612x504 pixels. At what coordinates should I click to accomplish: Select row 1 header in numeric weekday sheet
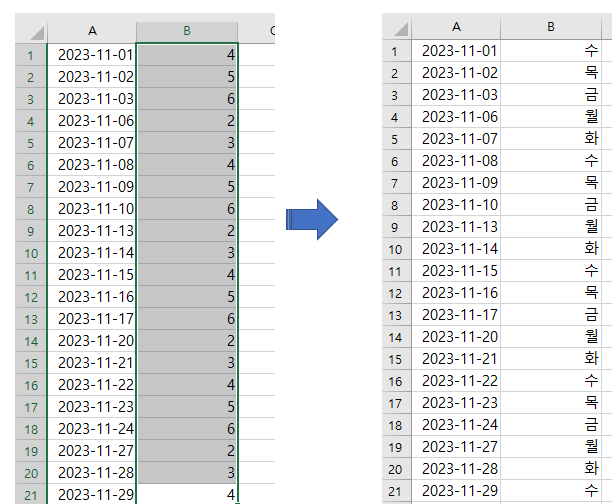(x=31, y=55)
